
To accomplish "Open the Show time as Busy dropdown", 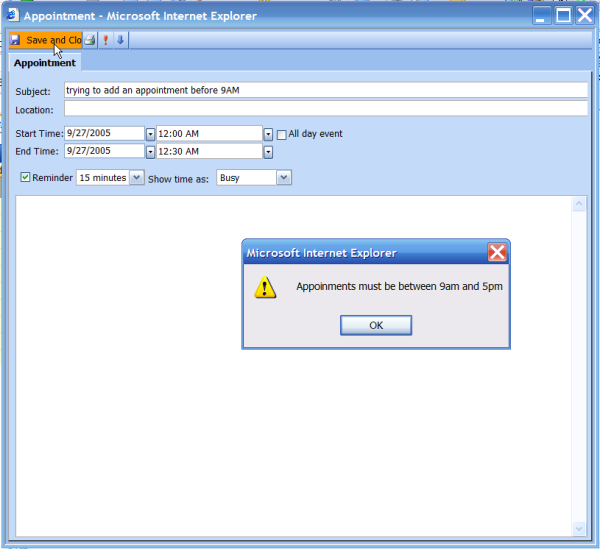I will pyautogui.click(x=283, y=177).
